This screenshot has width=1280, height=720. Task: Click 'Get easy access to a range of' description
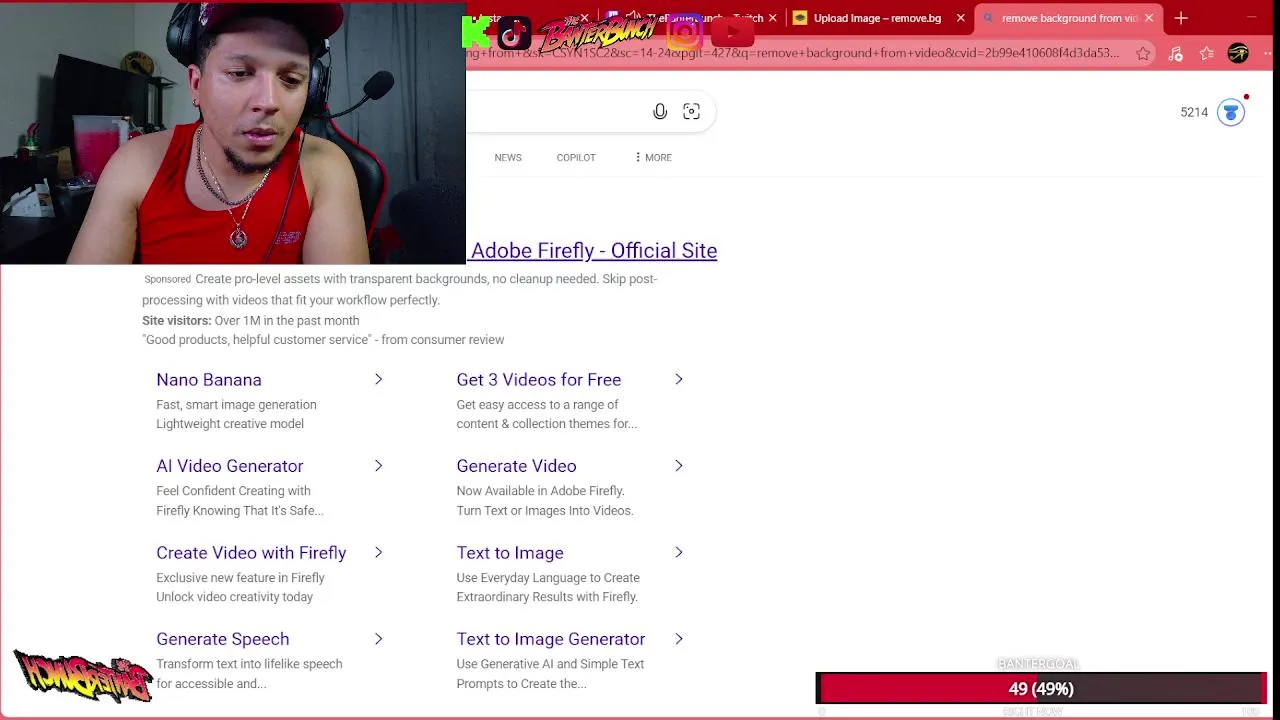(x=537, y=405)
